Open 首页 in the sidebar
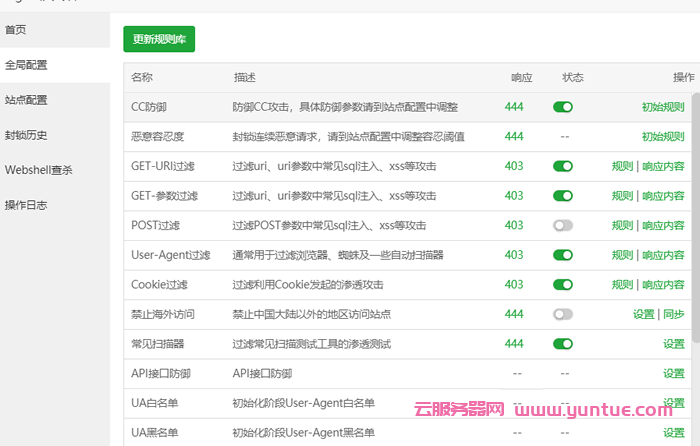 tap(16, 30)
